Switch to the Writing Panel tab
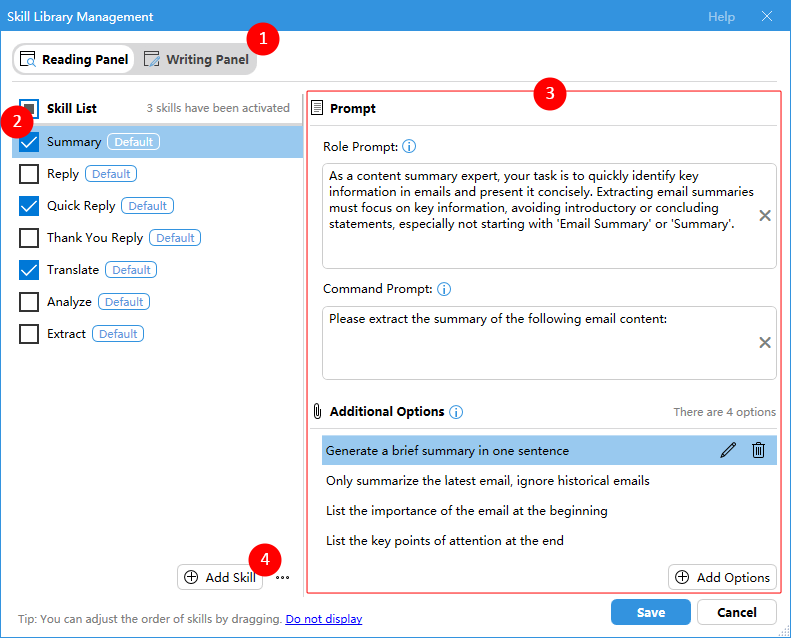The width and height of the screenshot is (791, 638). 196,60
